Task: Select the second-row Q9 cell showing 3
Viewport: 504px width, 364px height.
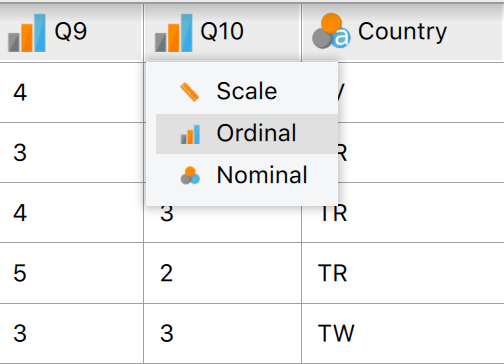Action: point(71,153)
